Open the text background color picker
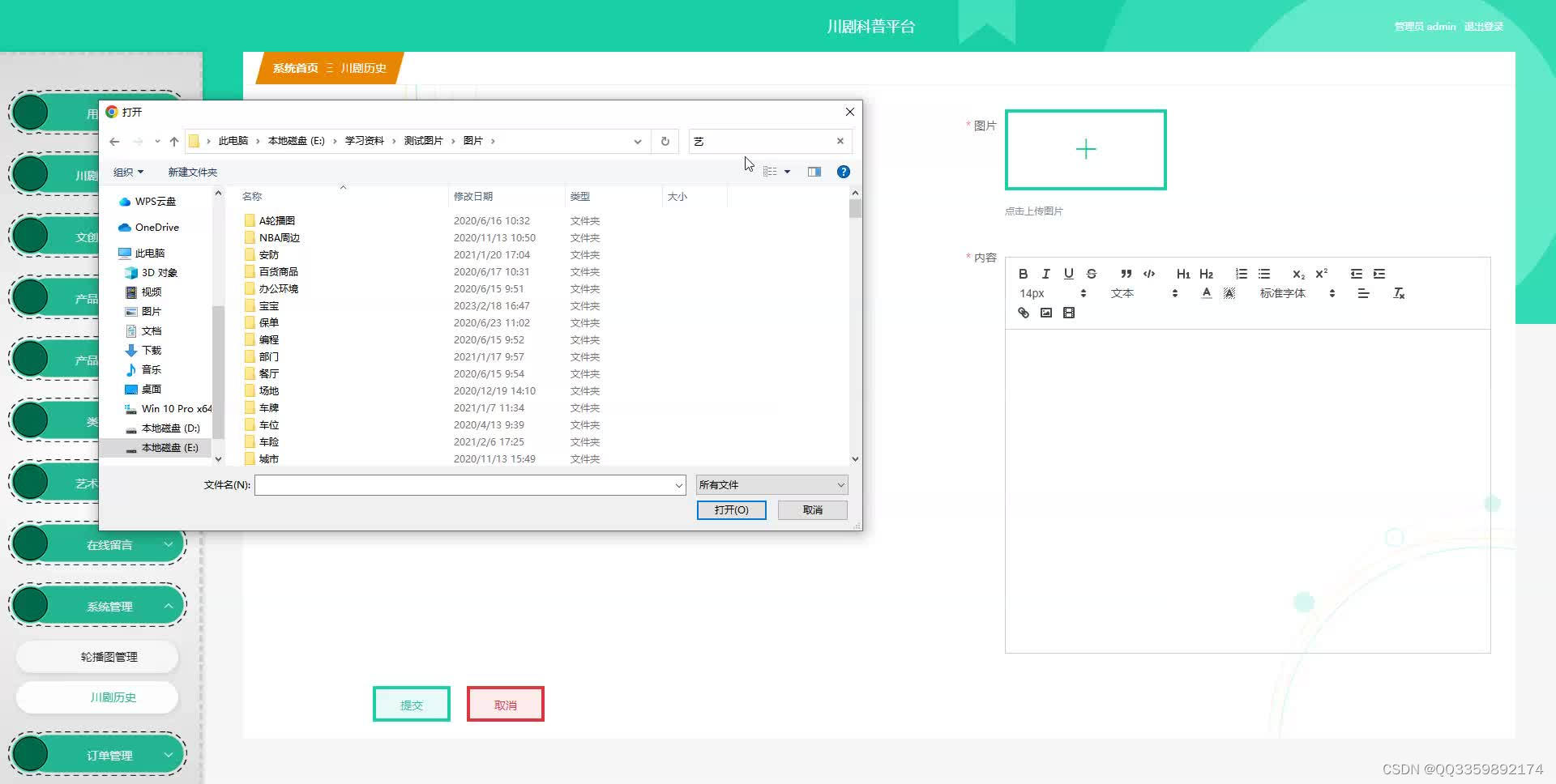Screen dimensions: 1556x784 pos(1229,293)
